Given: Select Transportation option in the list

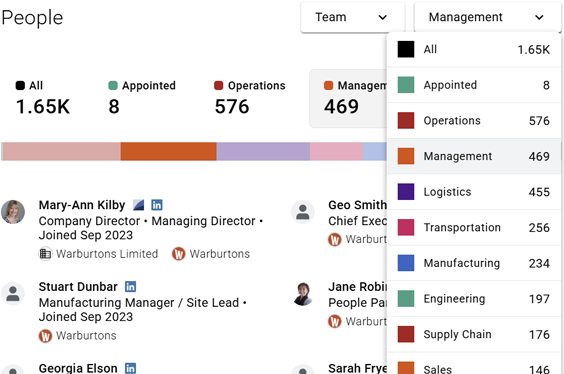Looking at the screenshot, I should coord(474,227).
